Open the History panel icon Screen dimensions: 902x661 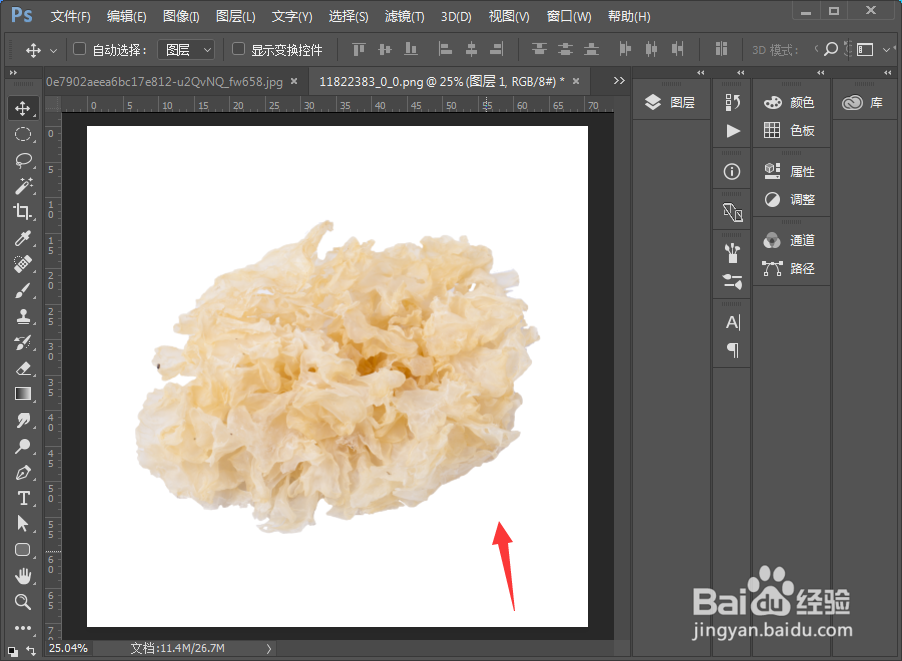tap(732, 102)
